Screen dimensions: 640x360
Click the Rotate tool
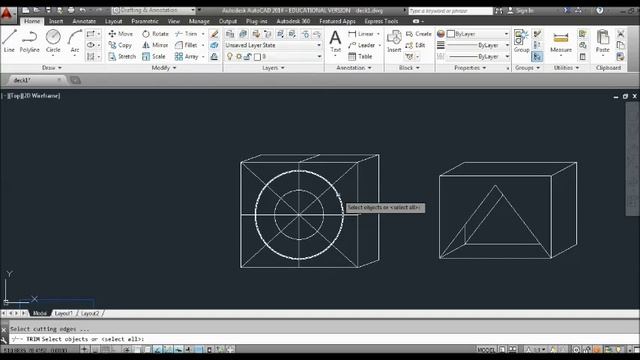(x=155, y=34)
